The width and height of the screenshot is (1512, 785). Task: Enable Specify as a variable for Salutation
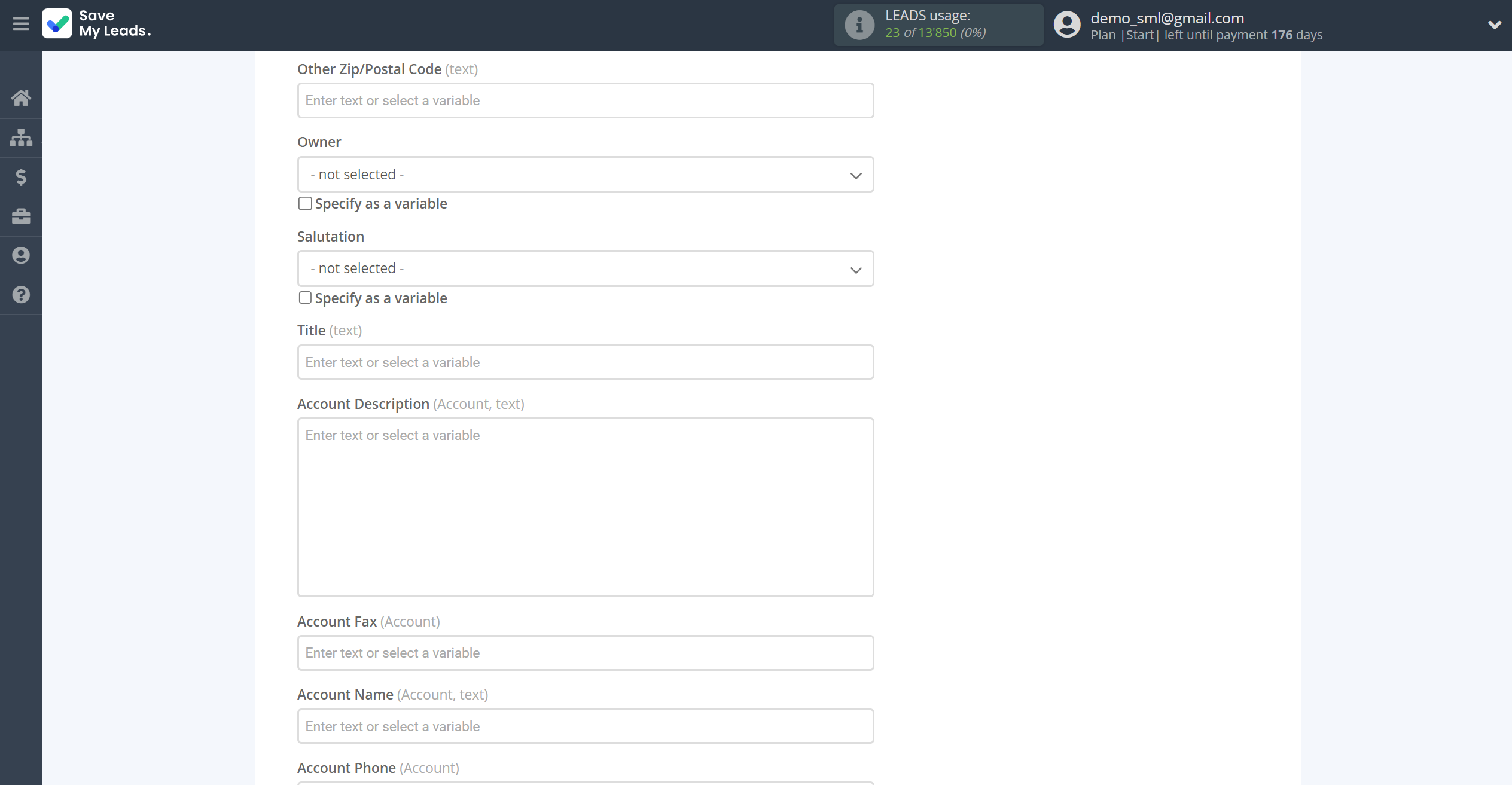point(305,298)
